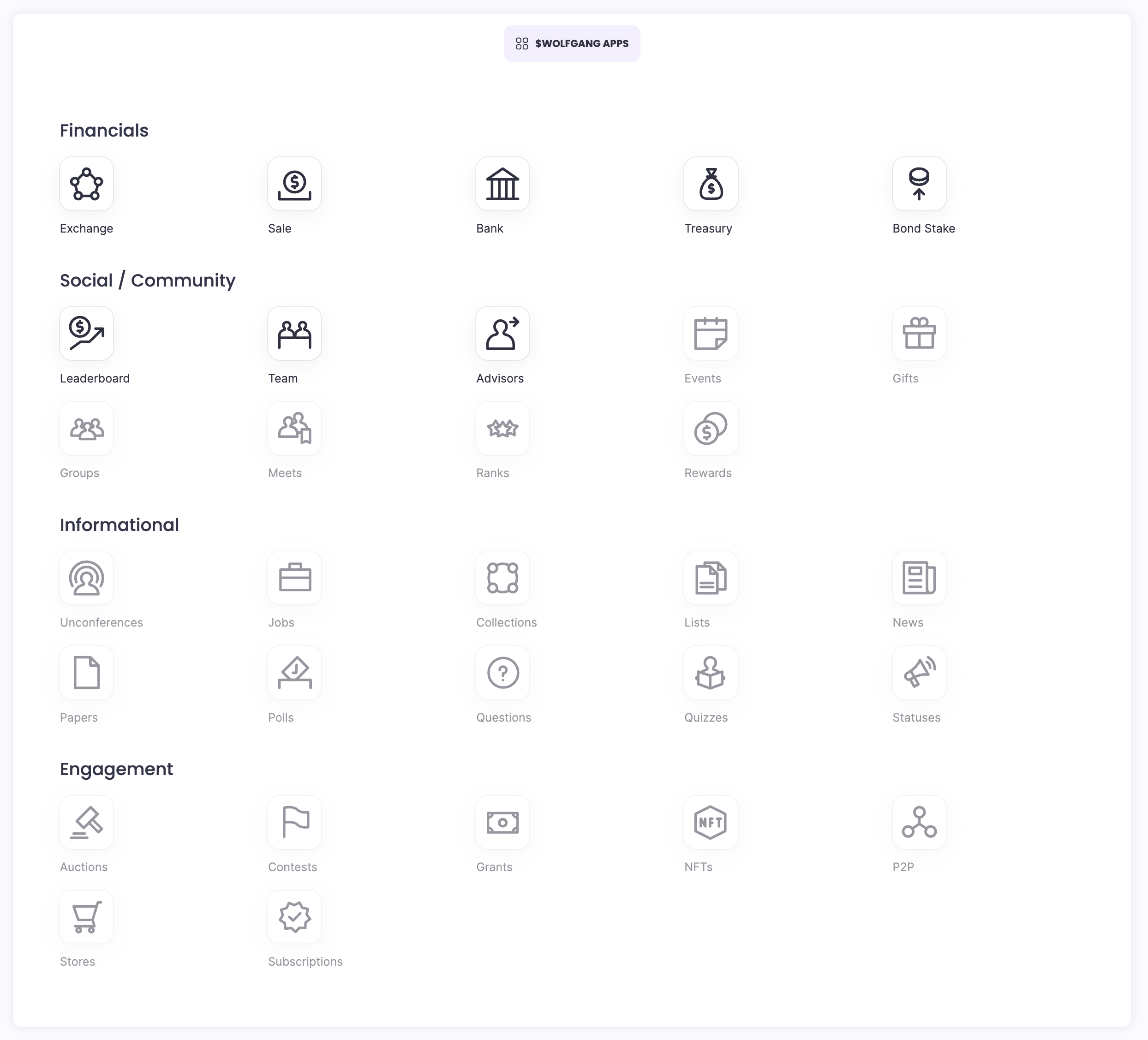Click the Quizzes app icon

pos(711,673)
